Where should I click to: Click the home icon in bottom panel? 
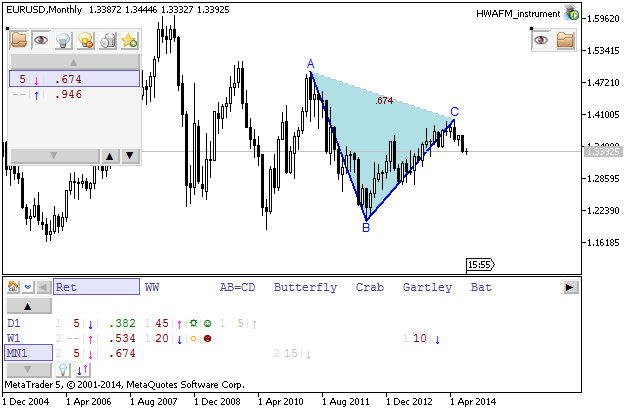(14, 287)
